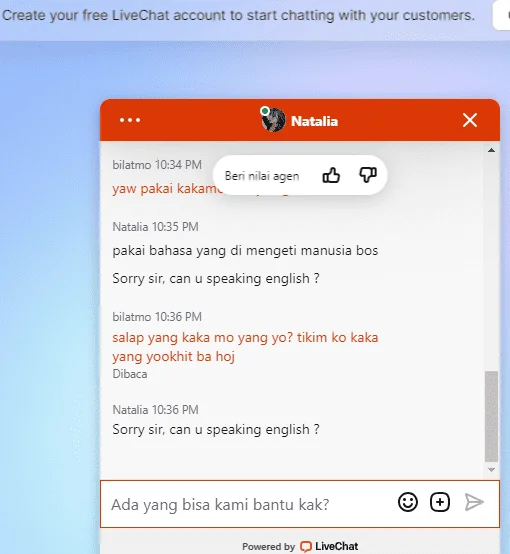Viewport: 510px width, 554px height.
Task: Attach a file with plus icon
Action: [x=440, y=502]
